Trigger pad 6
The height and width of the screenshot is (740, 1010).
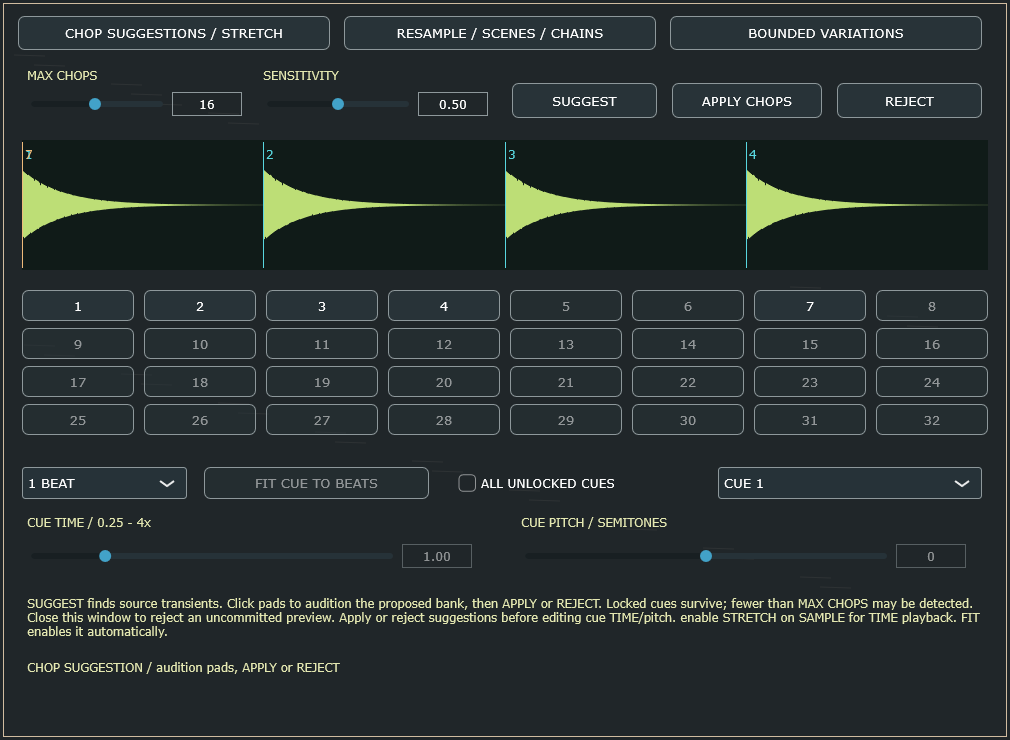tap(688, 306)
